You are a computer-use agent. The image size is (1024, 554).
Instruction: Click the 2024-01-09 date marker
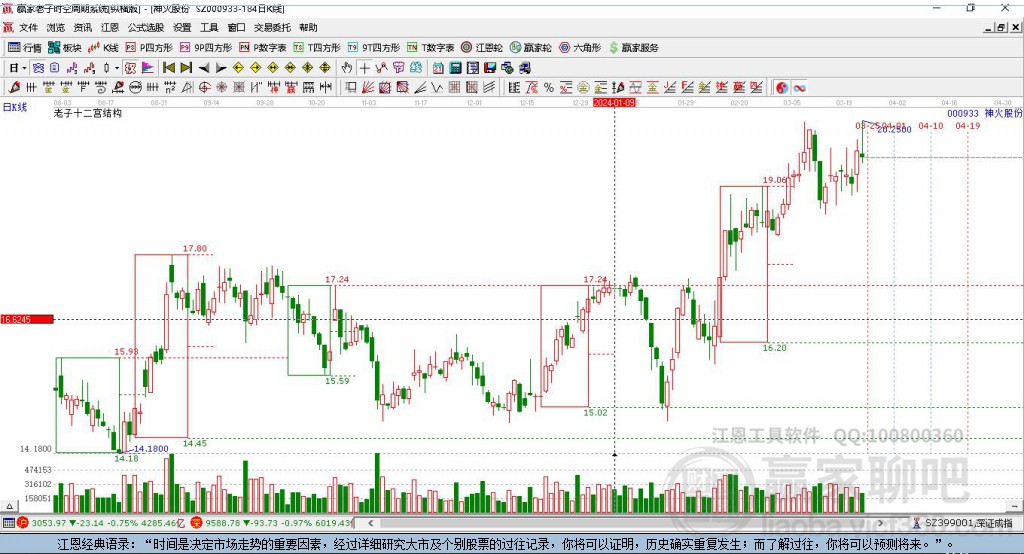coord(614,103)
